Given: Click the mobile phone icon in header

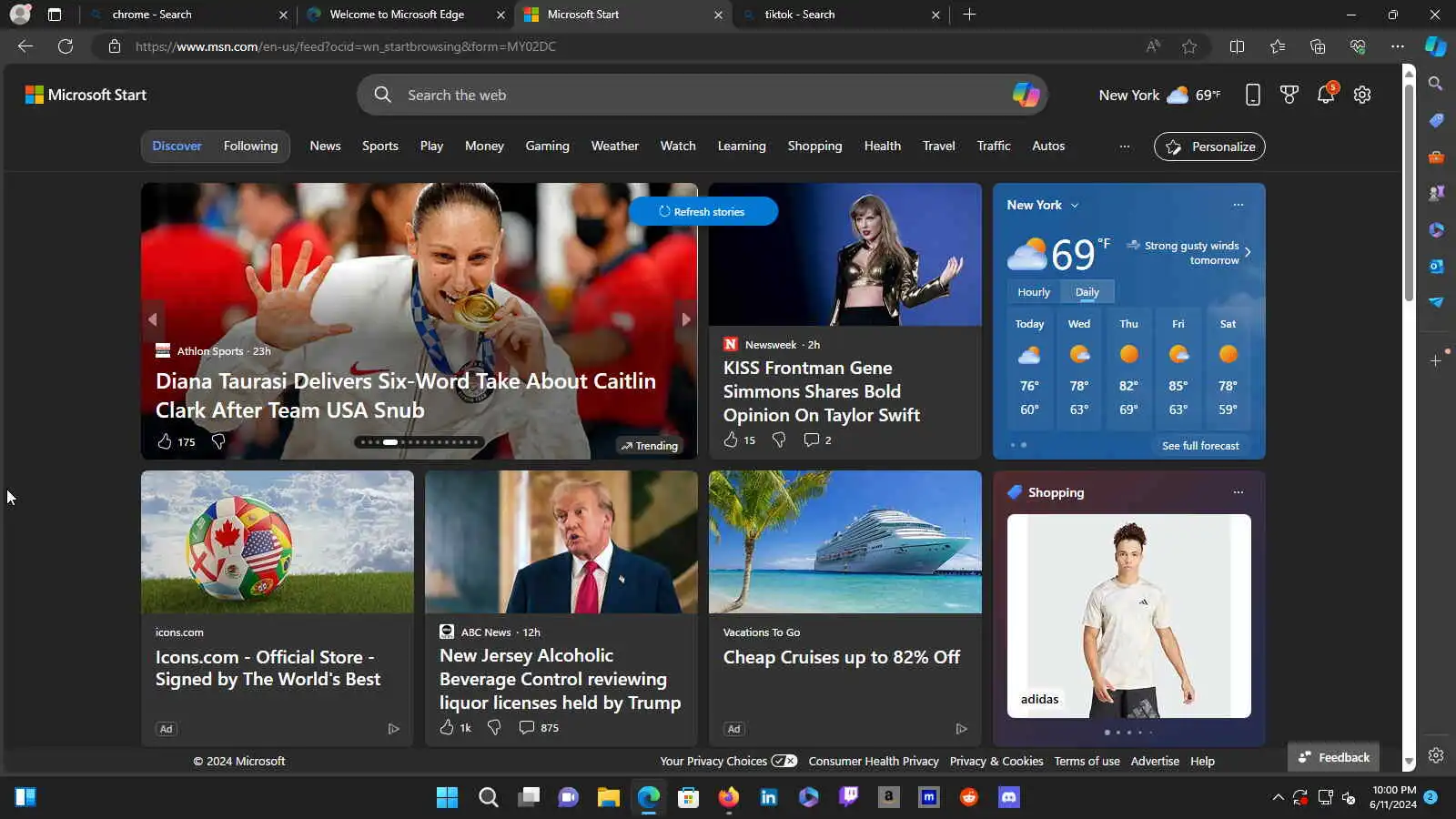Looking at the screenshot, I should (x=1253, y=95).
